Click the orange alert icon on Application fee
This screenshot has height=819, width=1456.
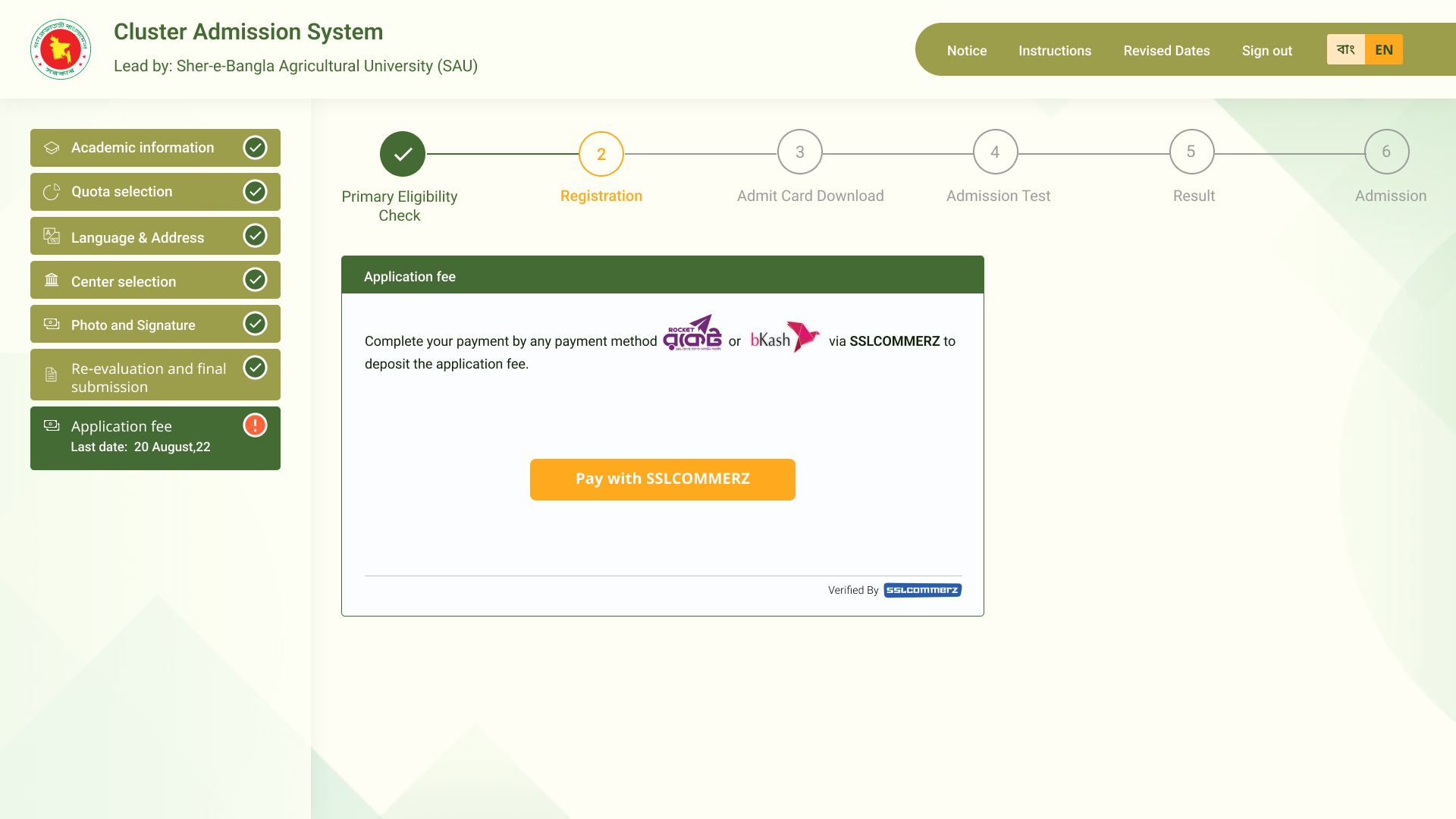255,425
